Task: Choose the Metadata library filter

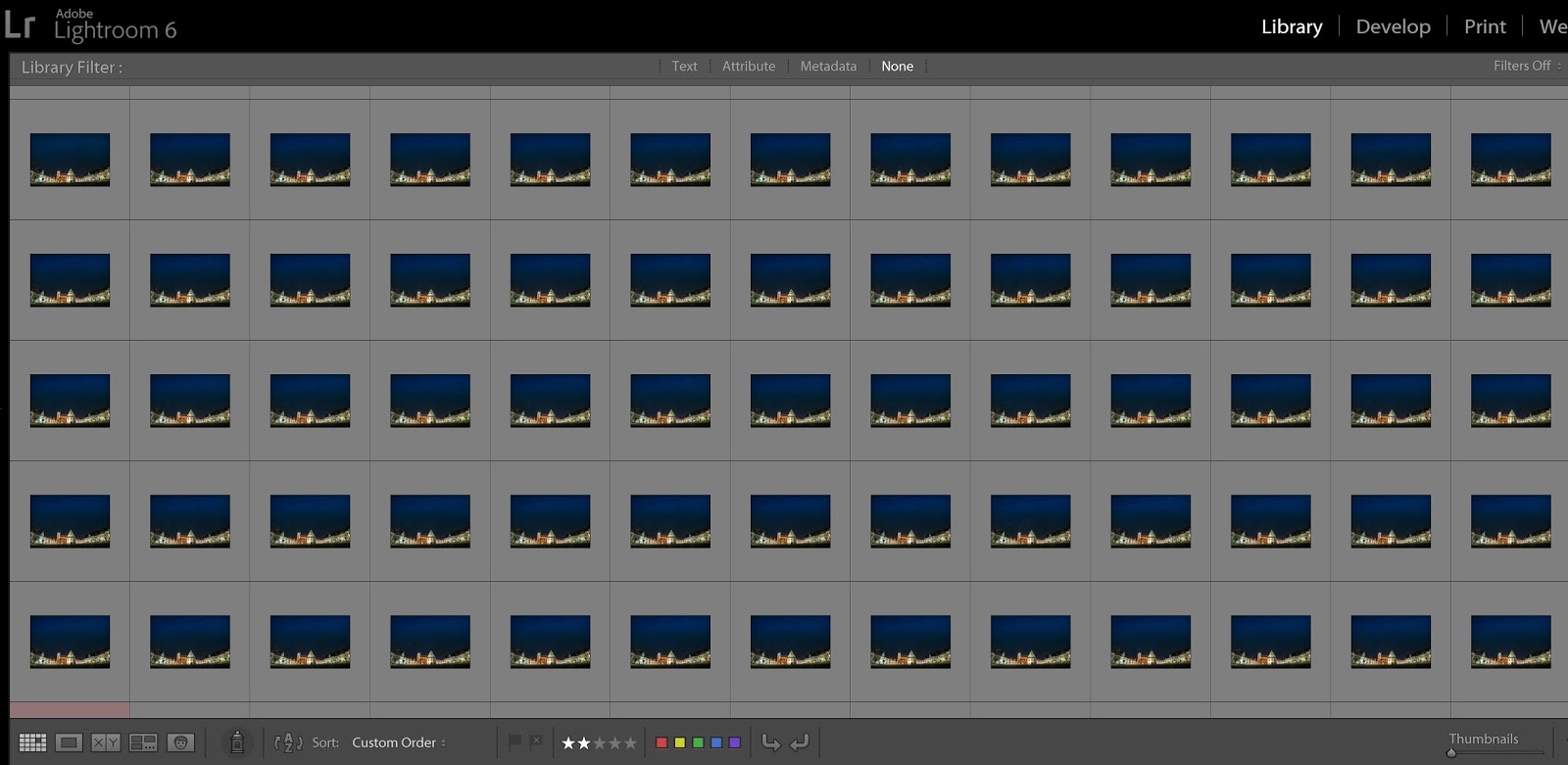Action: click(828, 66)
